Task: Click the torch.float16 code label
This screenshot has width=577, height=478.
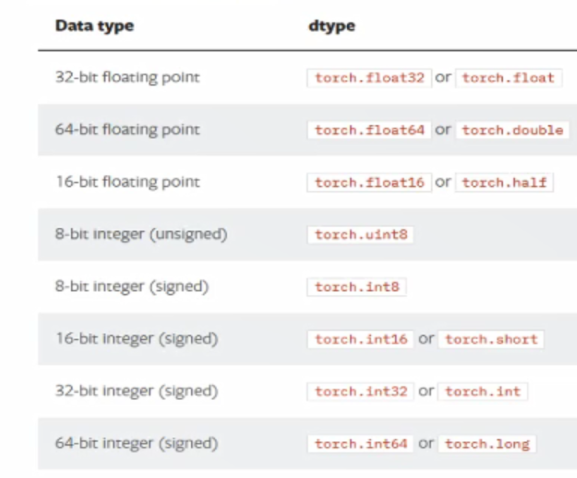Action: point(369,183)
